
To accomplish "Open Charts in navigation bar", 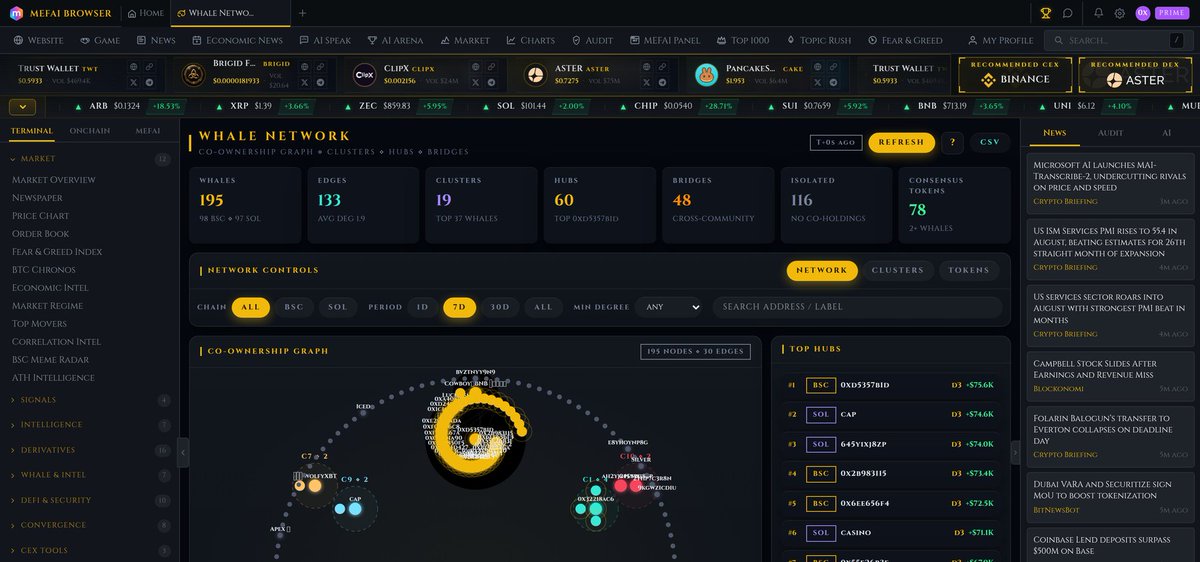I will tap(530, 40).
